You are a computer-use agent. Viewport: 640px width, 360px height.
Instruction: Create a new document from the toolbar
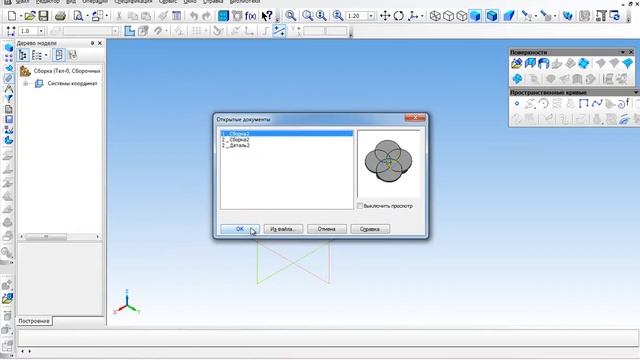pos(12,16)
